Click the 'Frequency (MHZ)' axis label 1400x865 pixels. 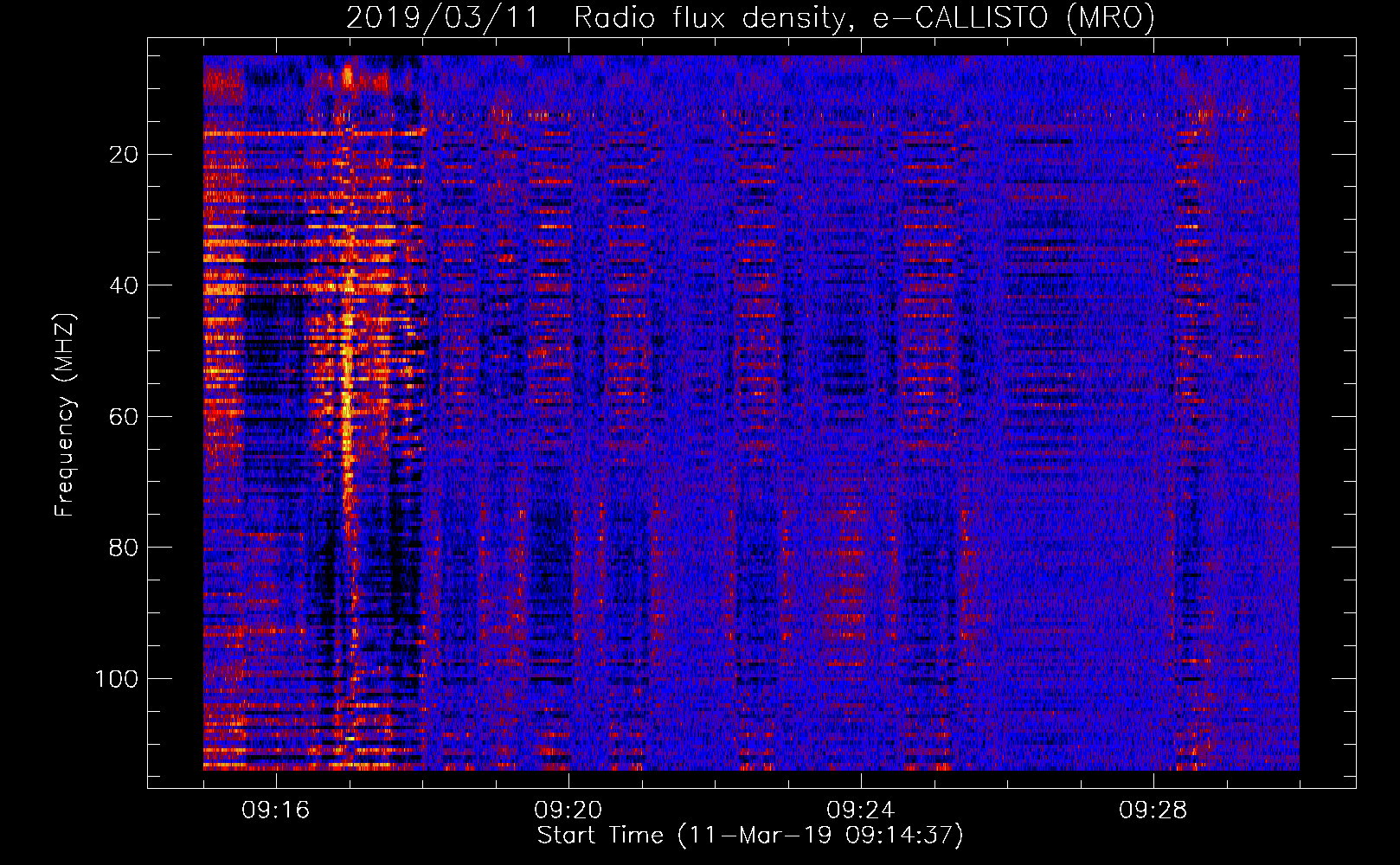coord(66,415)
